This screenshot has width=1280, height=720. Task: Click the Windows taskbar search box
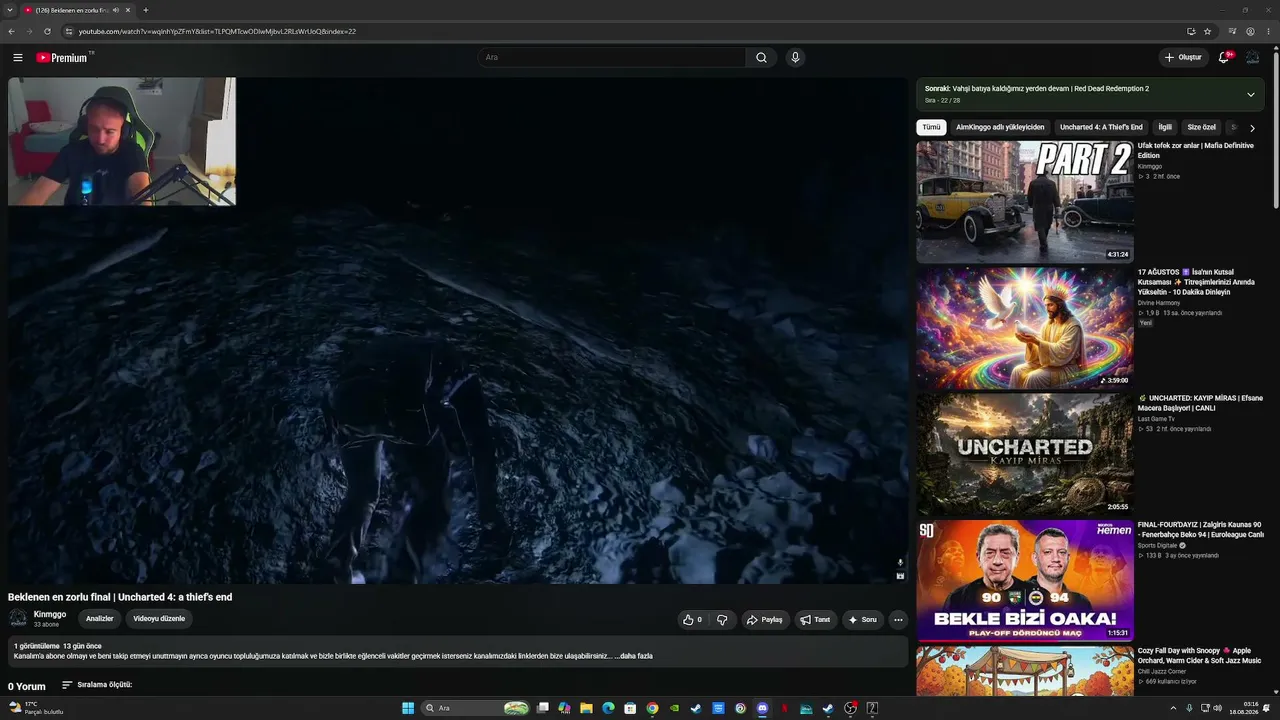click(477, 708)
